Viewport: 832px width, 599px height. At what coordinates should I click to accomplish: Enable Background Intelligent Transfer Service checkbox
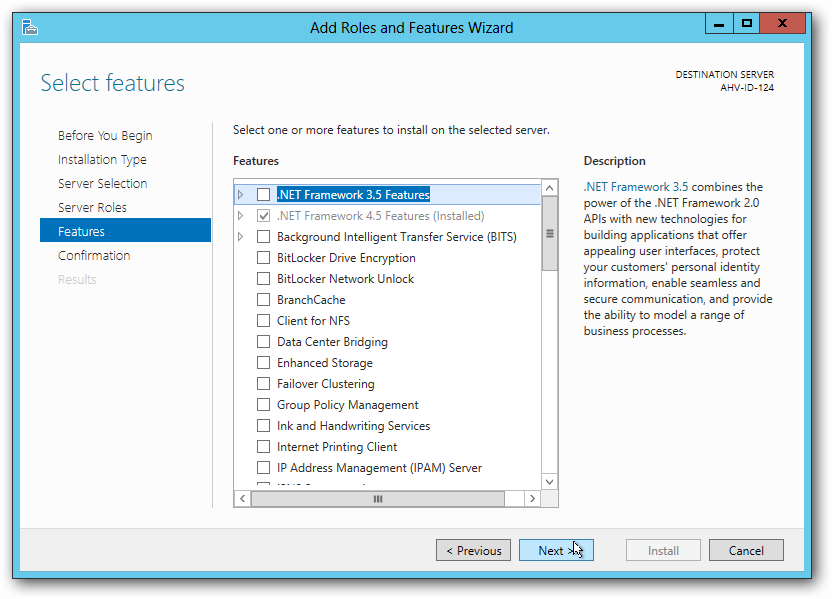coord(263,237)
